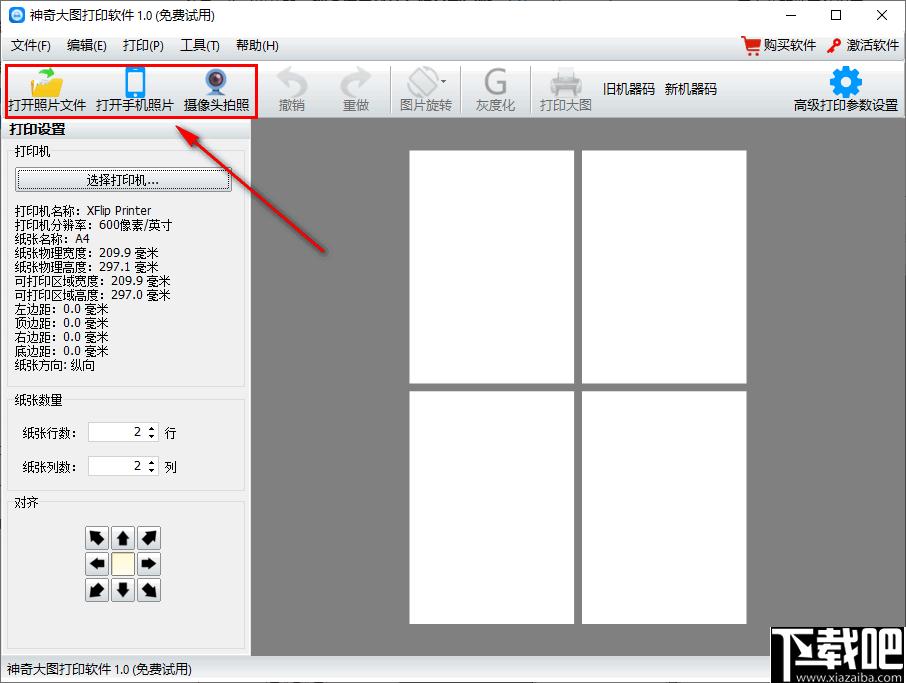Click the 选择打印机... button

[123, 180]
